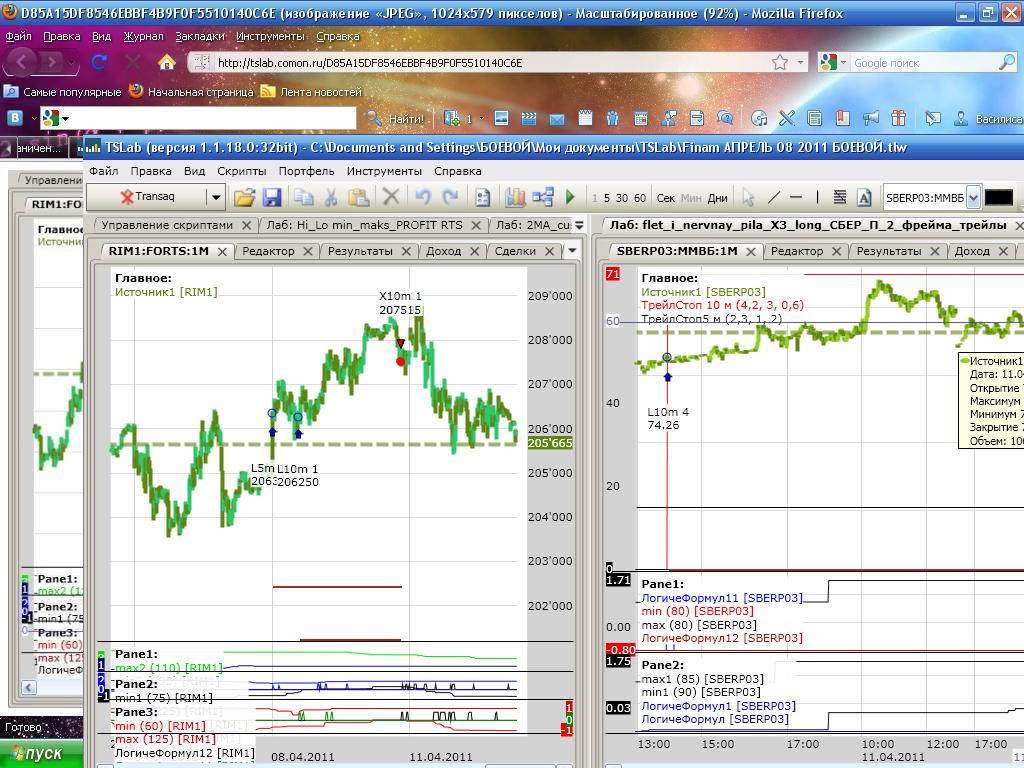
Task: Open the tab overflow dropdown arrow after Сделки
Action: pos(571,251)
